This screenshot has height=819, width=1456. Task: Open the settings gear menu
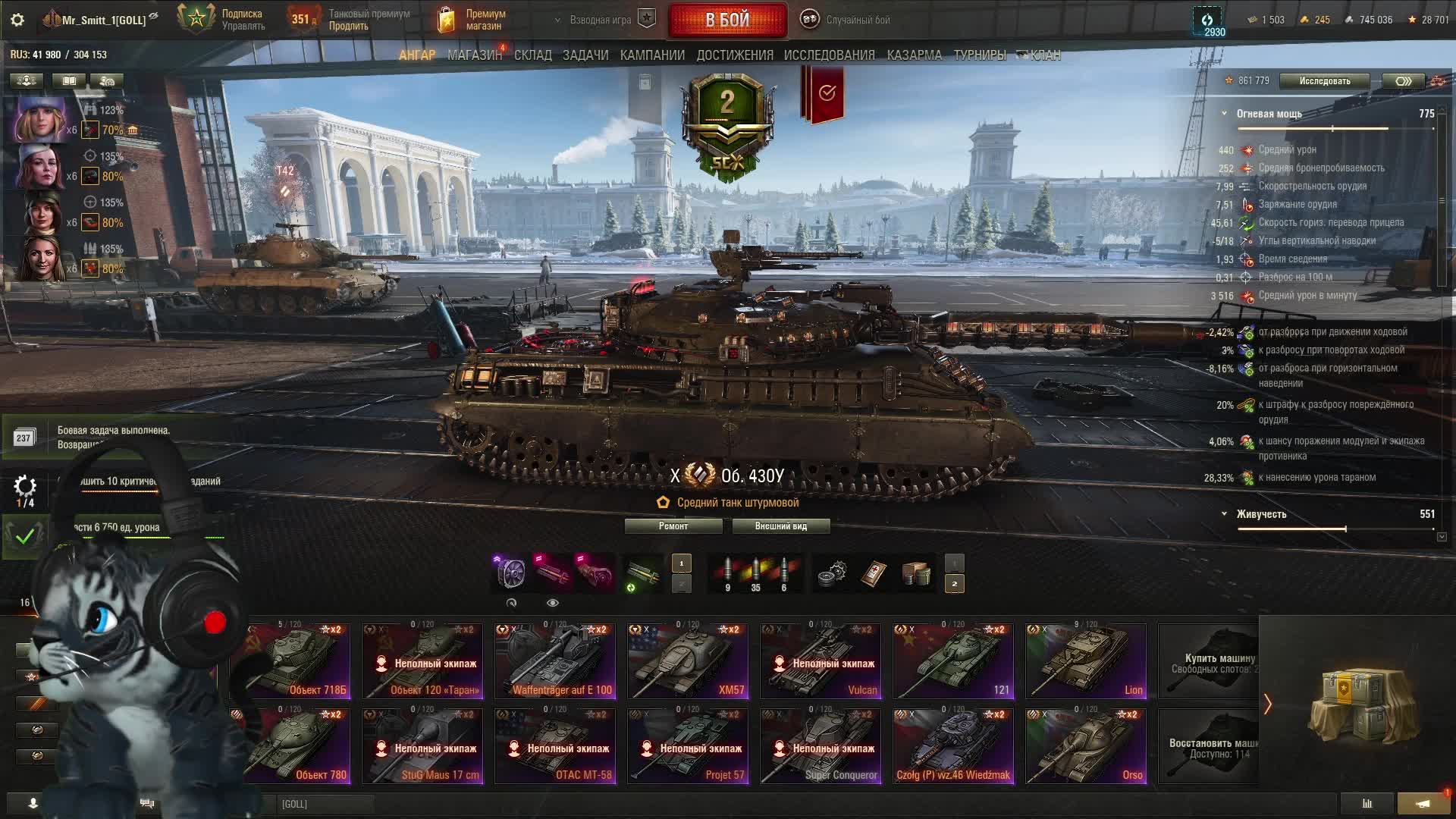coord(17,20)
